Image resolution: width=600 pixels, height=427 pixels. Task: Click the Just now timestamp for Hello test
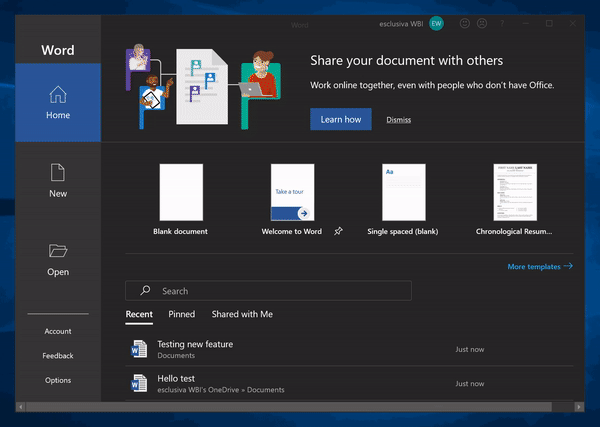click(x=470, y=383)
